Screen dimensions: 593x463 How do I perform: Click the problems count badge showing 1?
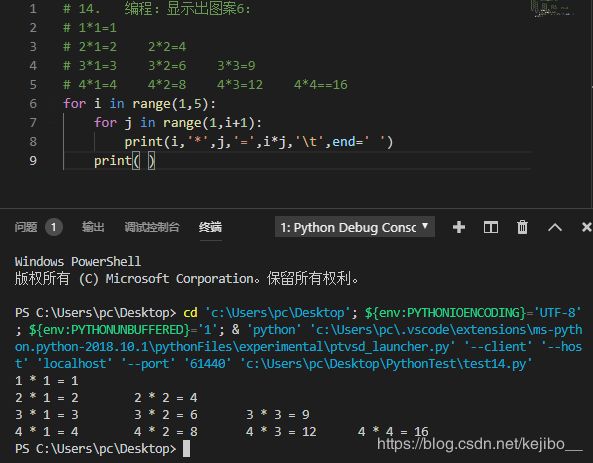click(54, 227)
